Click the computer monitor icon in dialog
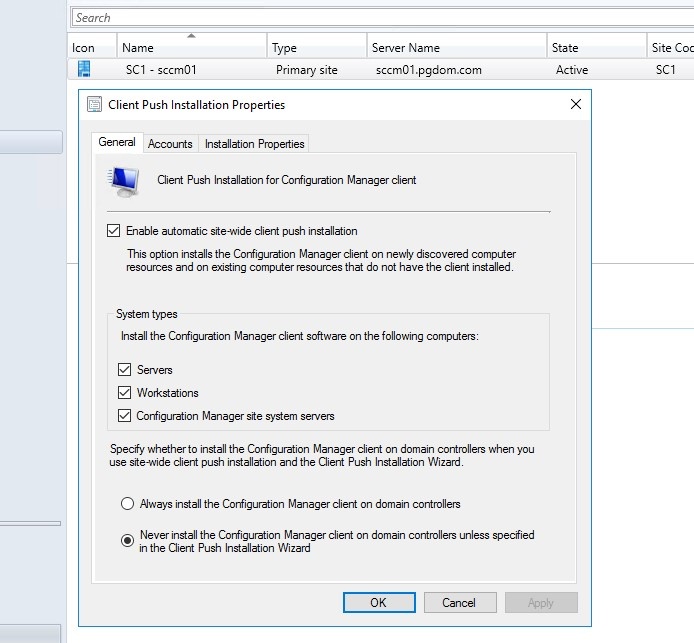Screen dimensions: 694x643 point(123,181)
